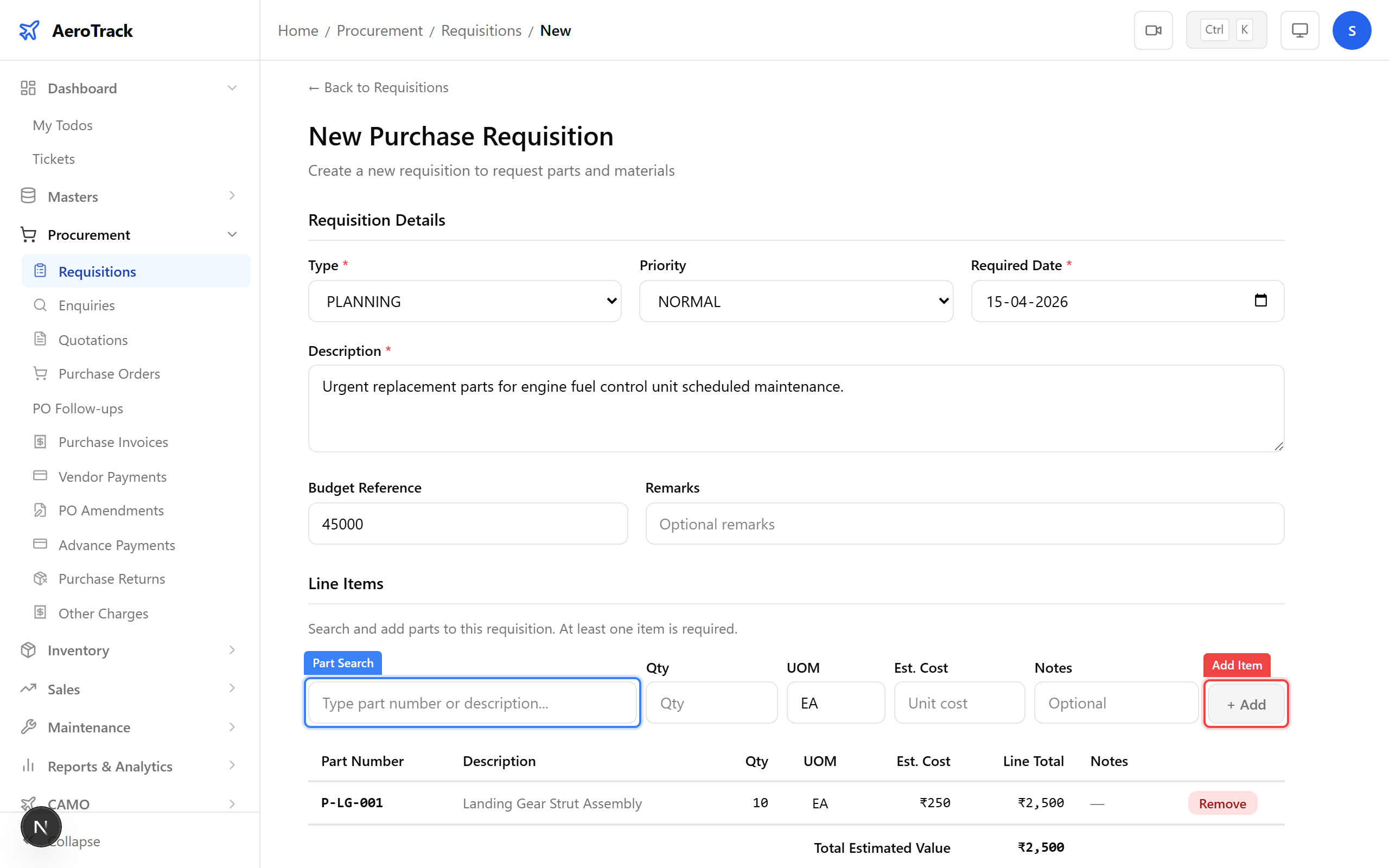Click the Enquiries magnifier icon

pos(40,305)
